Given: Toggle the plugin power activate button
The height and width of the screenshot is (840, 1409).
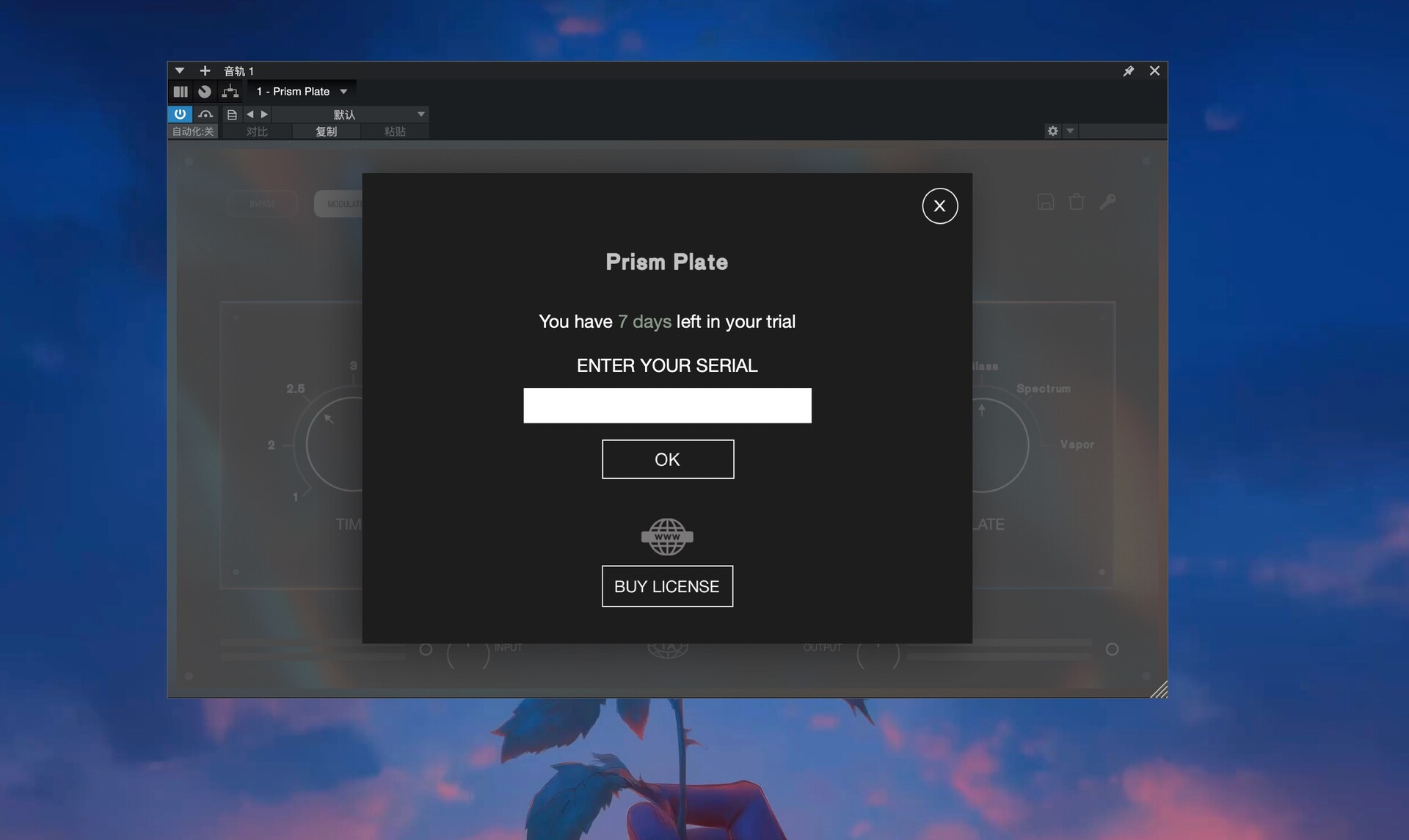Looking at the screenshot, I should [x=180, y=114].
